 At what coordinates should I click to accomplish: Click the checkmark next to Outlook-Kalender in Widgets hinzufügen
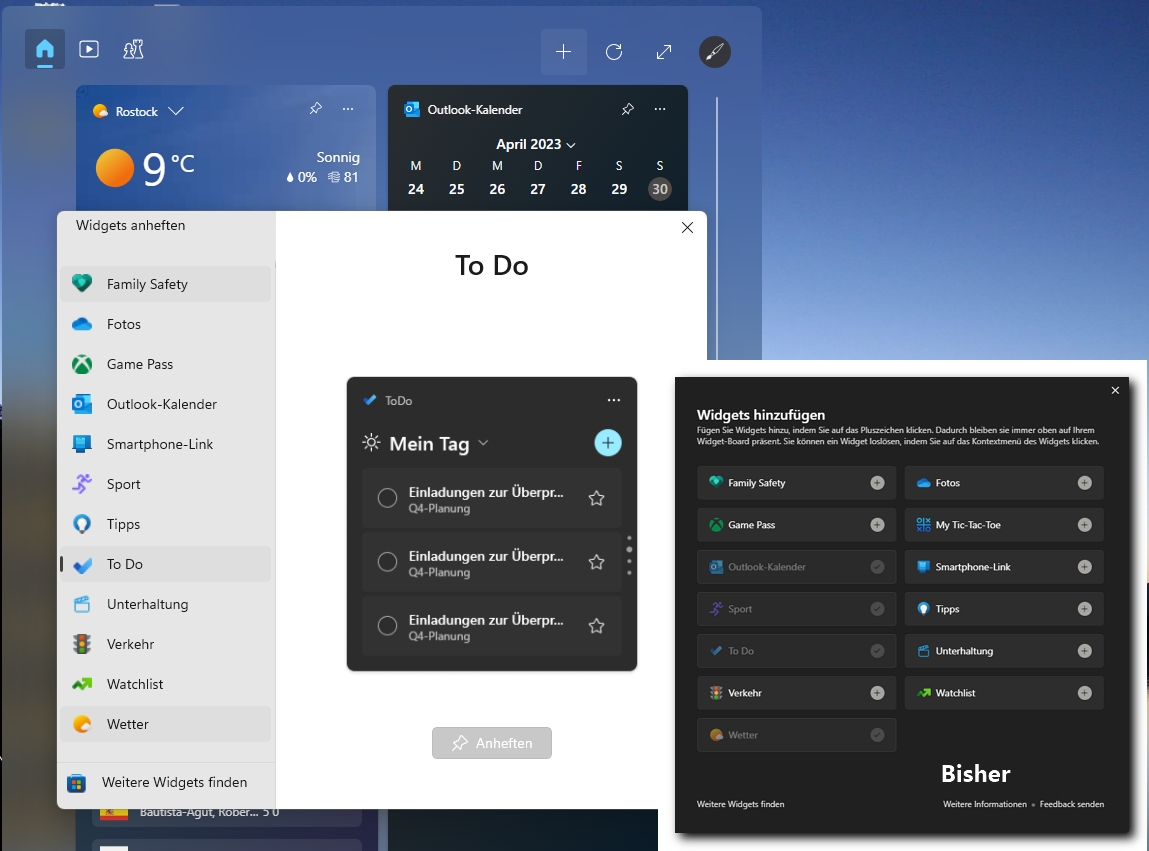(877, 567)
